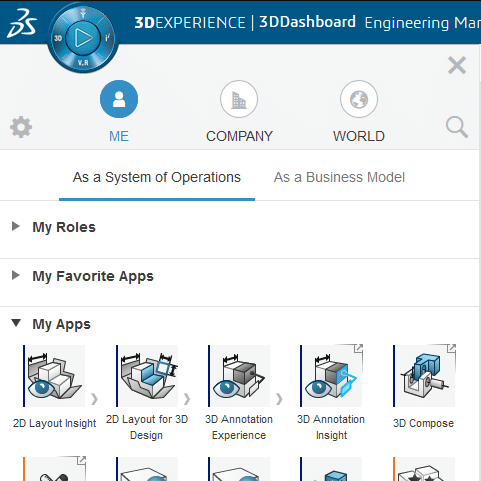Screen dimensions: 481x481
Task: Click the search magnifier icon
Action: (457, 127)
